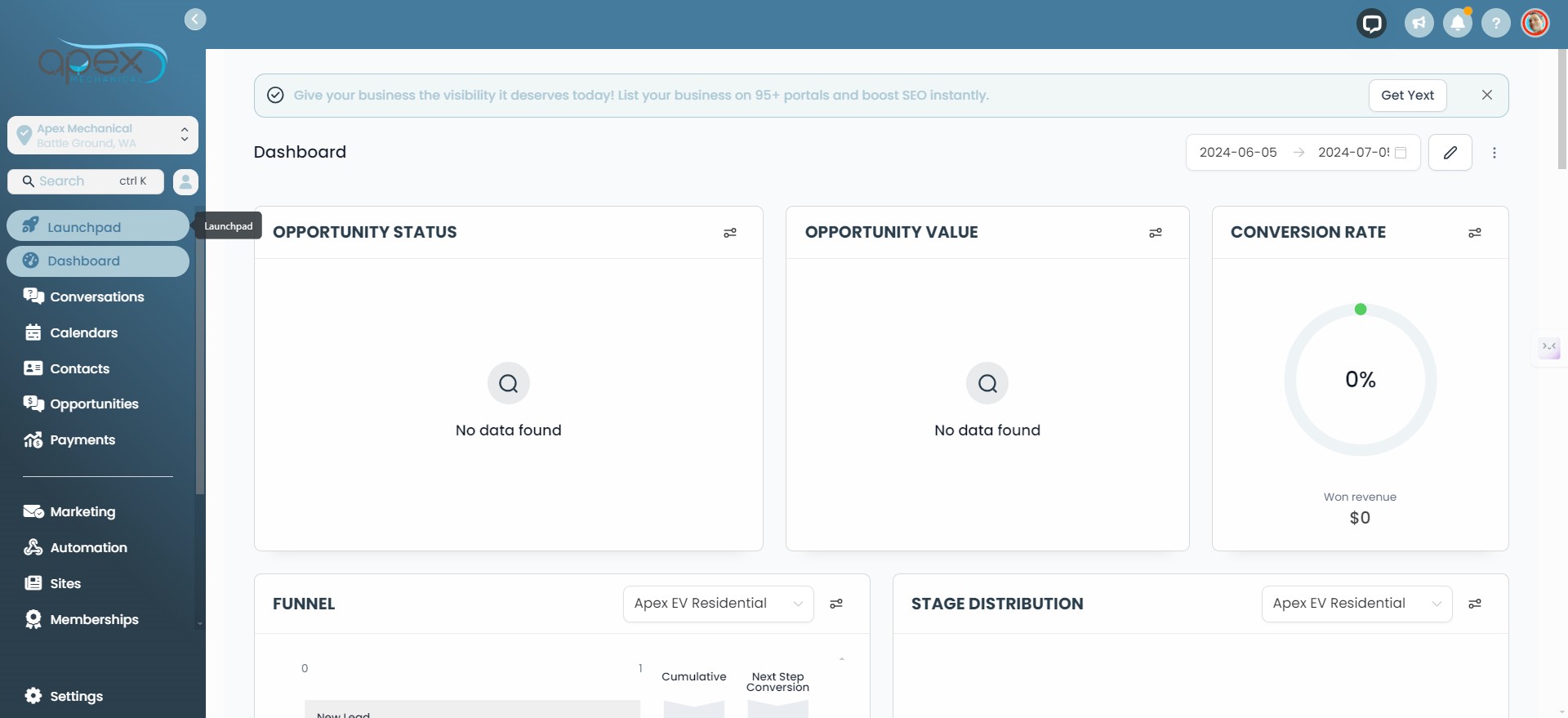Click the quick actions person icon beside Search
This screenshot has height=718, width=1568.
pos(185,181)
